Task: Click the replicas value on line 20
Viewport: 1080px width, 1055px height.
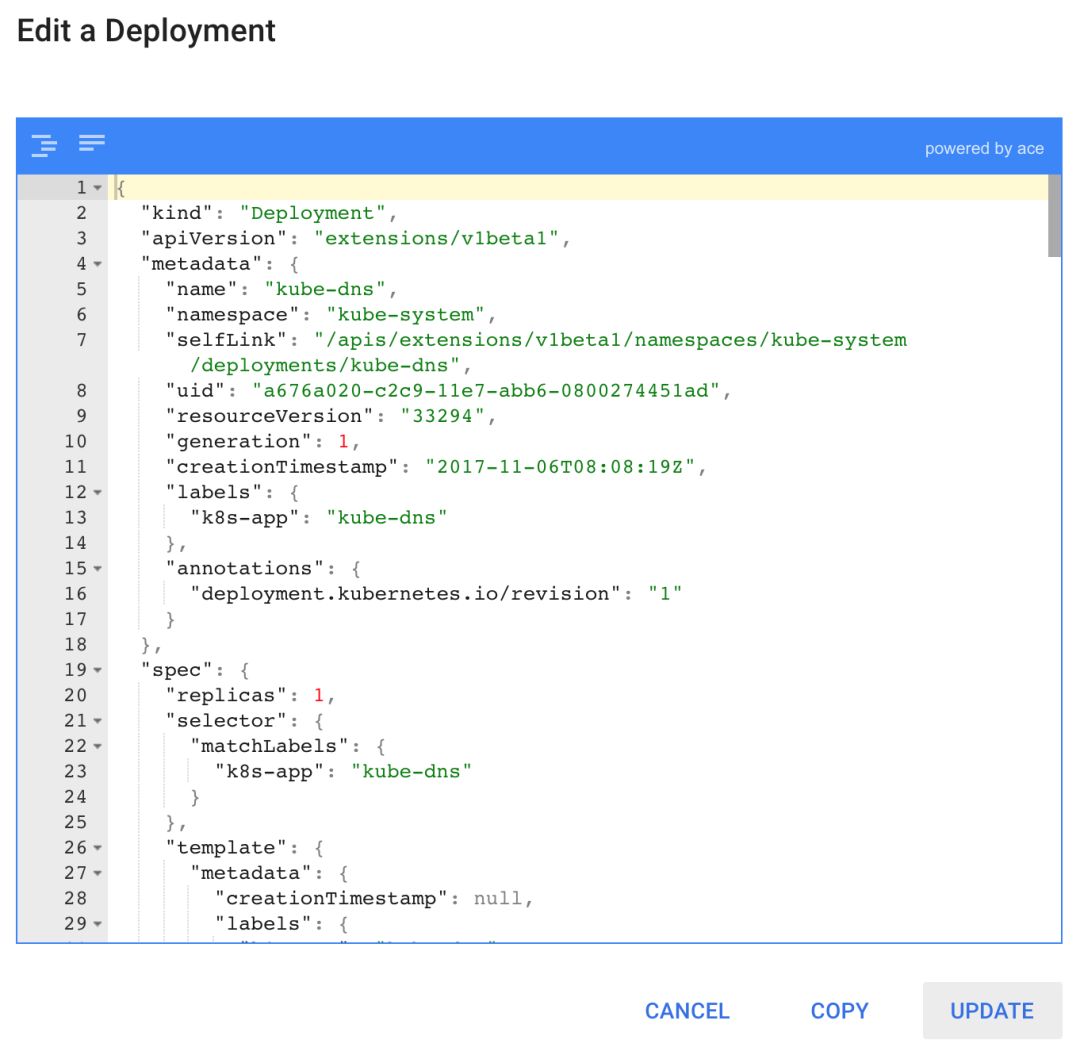Action: (318, 696)
